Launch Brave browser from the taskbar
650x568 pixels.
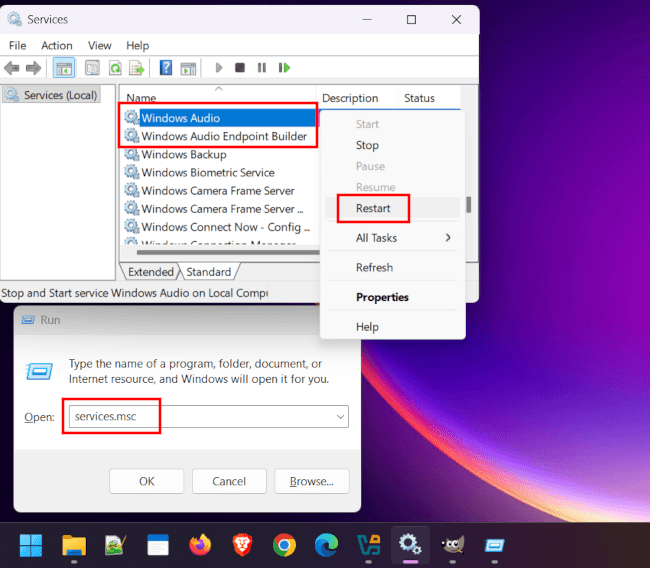[x=243, y=545]
